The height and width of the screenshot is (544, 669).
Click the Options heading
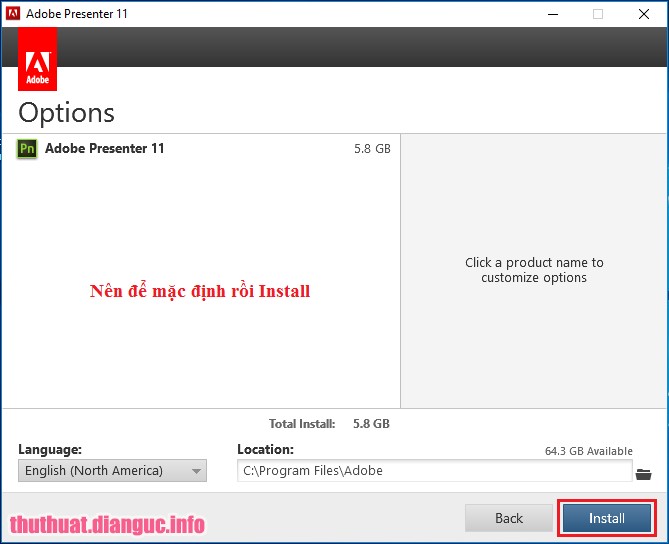click(67, 113)
